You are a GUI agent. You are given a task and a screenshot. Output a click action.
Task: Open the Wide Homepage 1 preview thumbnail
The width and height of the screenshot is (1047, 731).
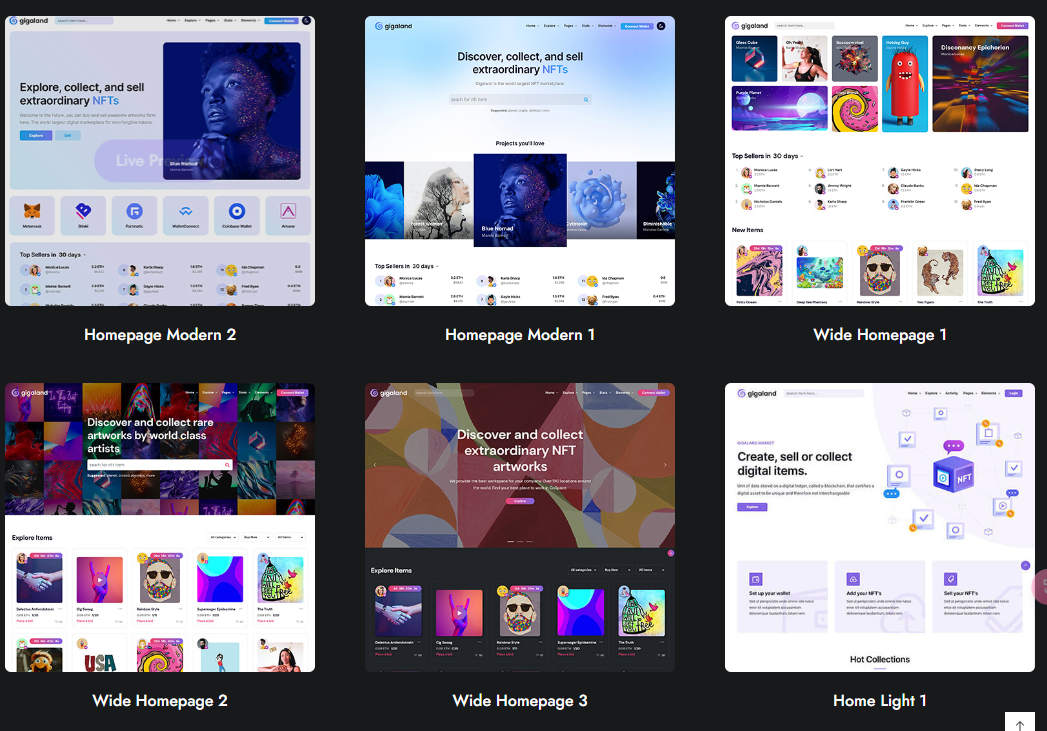879,161
